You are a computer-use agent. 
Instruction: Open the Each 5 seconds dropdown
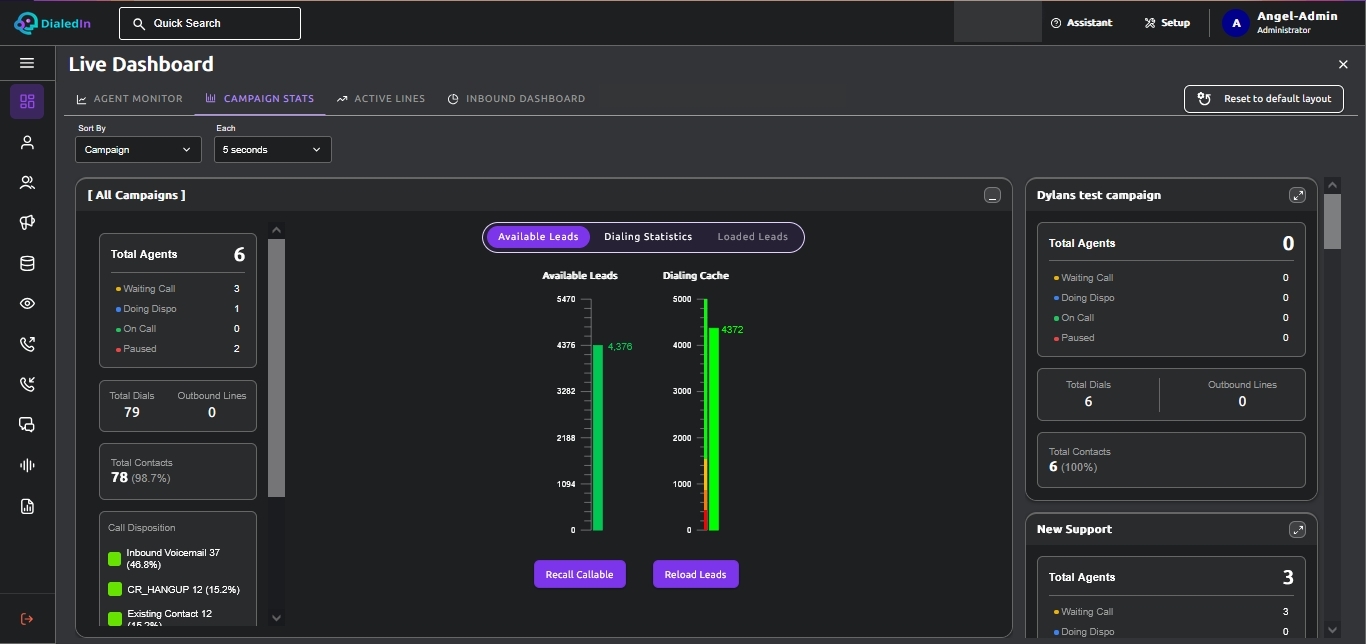click(273, 149)
